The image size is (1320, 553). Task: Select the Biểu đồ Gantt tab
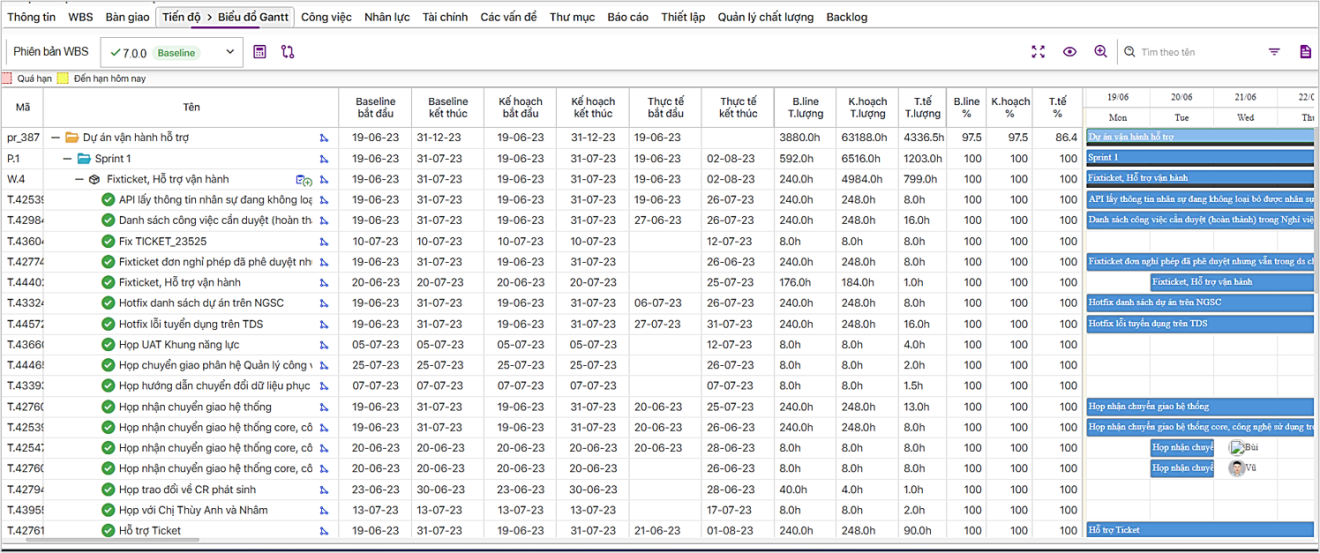pos(255,17)
